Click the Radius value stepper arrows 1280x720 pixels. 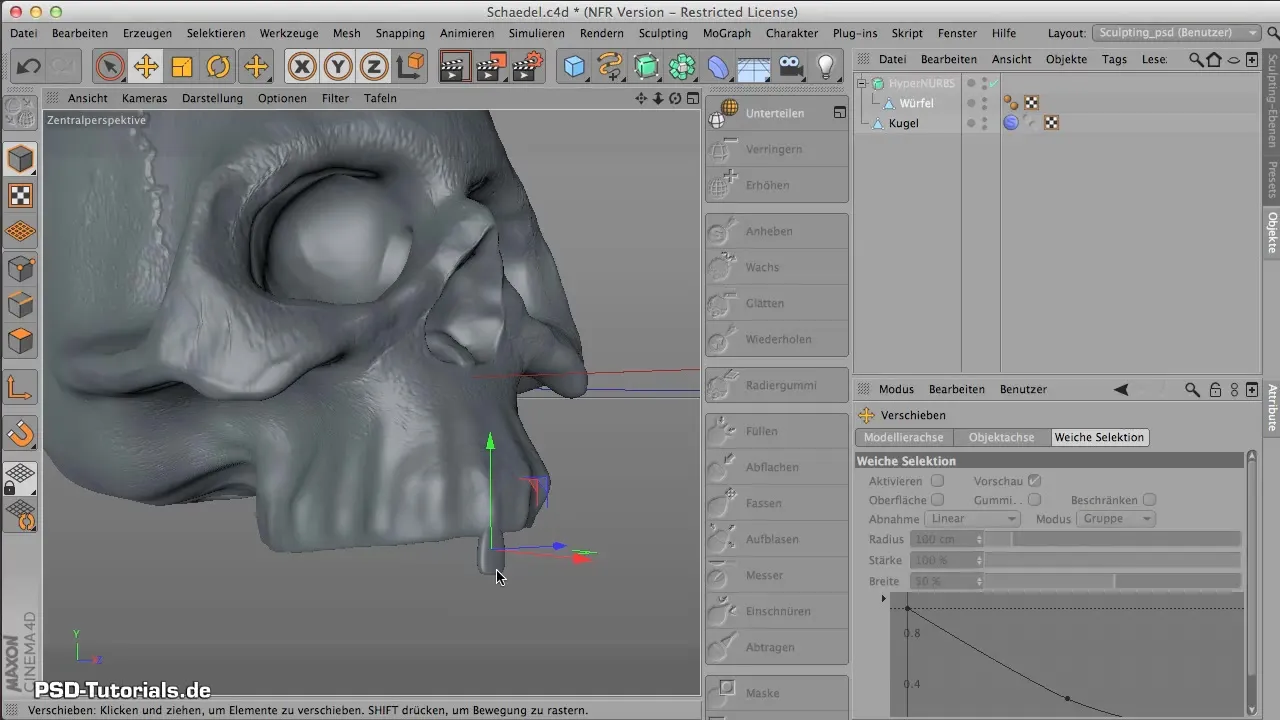pos(979,539)
